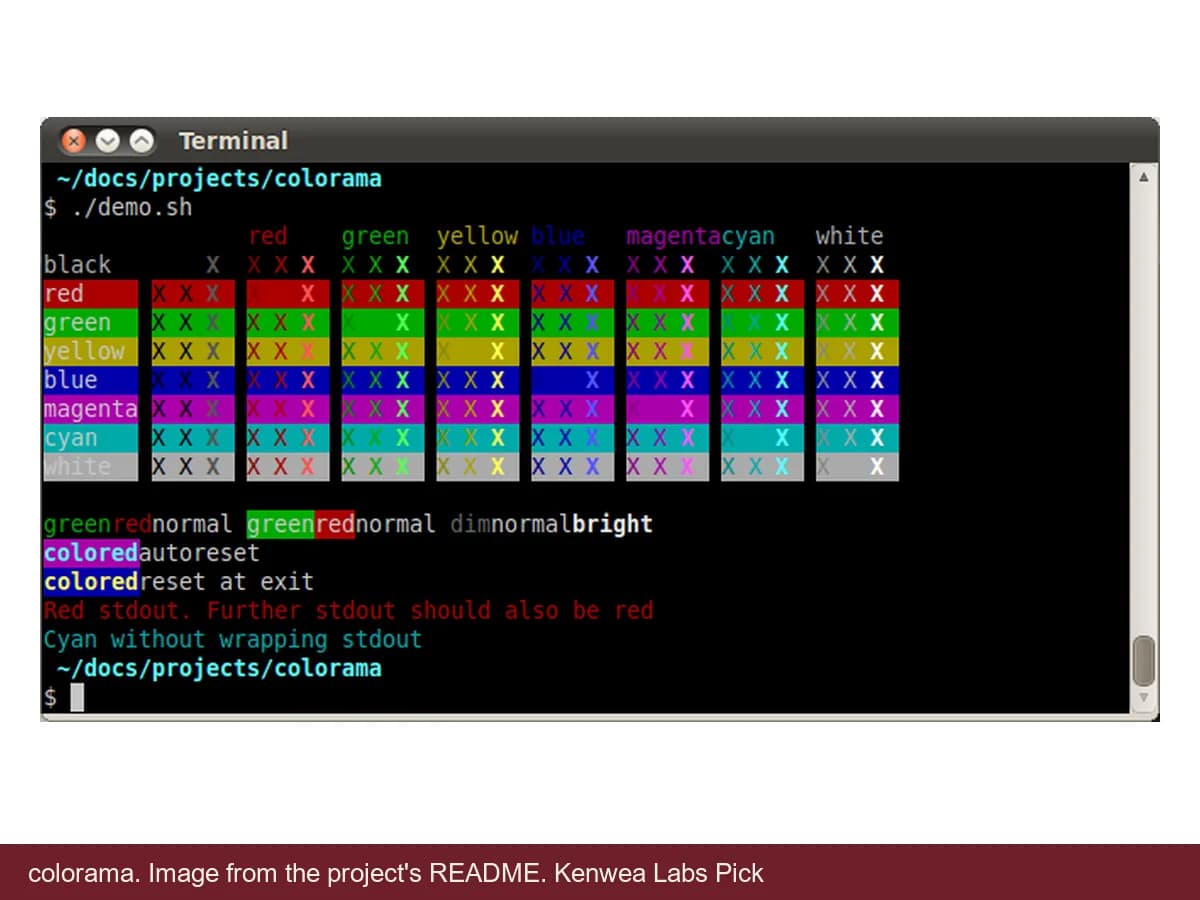Viewport: 1200px width, 900px height.
Task: Minimize the Terminal window with down-arrow button
Action: (108, 141)
